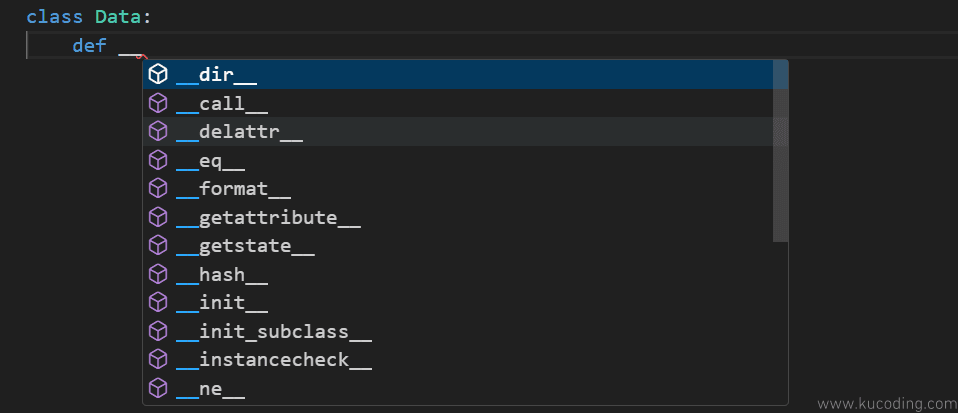Pick the __init_subclass__ completion entry
This screenshot has height=413, width=958.
pyautogui.click(x=465, y=331)
